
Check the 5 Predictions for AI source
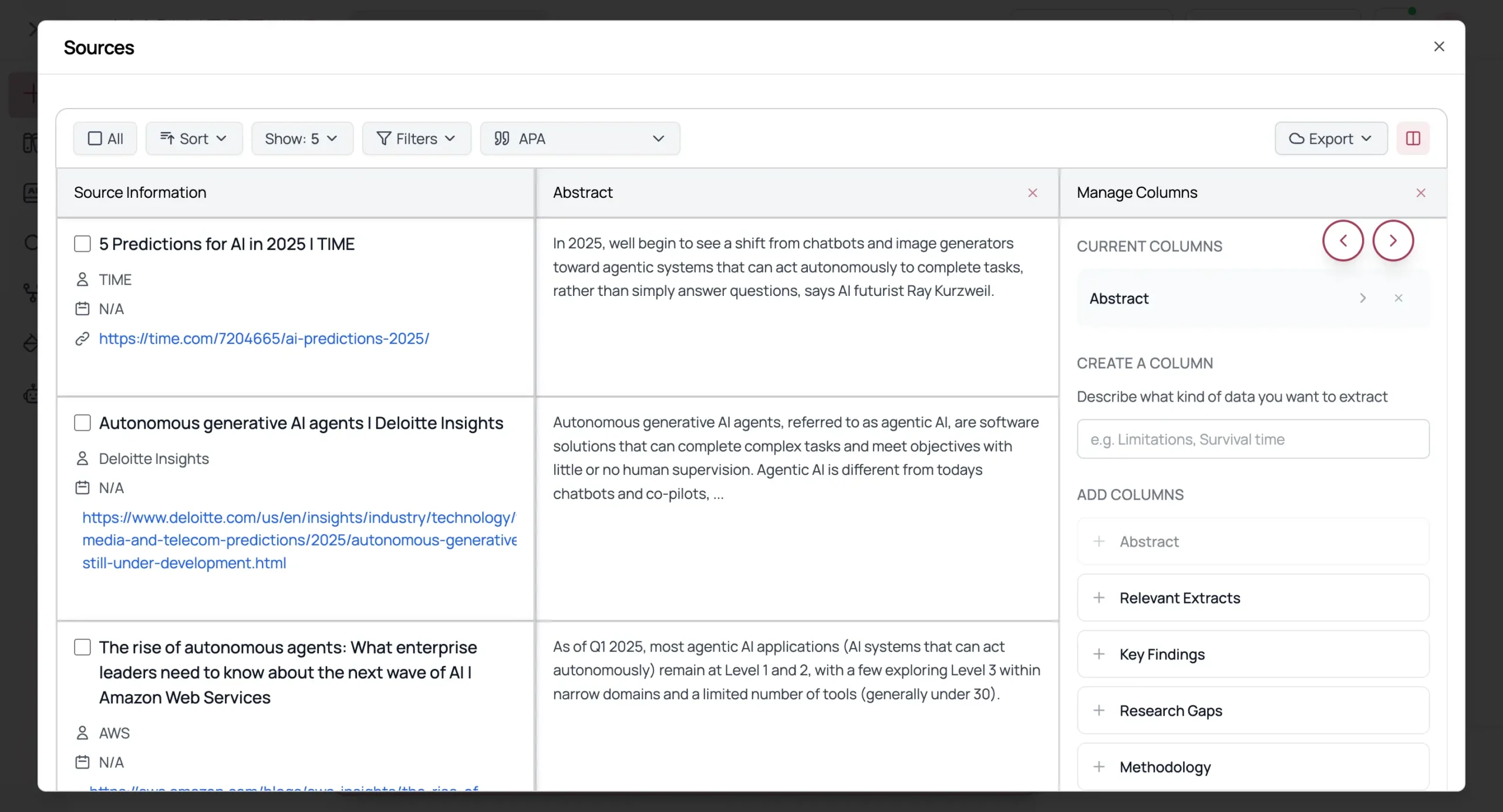83,244
